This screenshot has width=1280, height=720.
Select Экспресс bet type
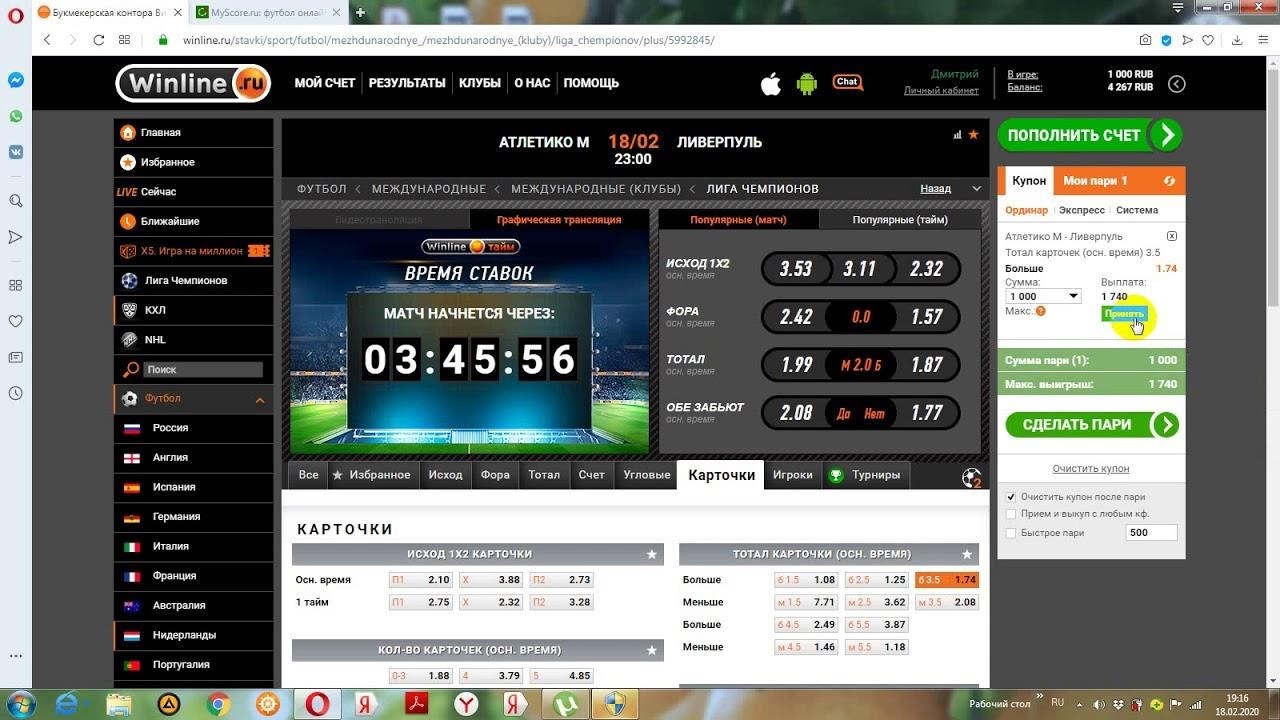(x=1082, y=210)
